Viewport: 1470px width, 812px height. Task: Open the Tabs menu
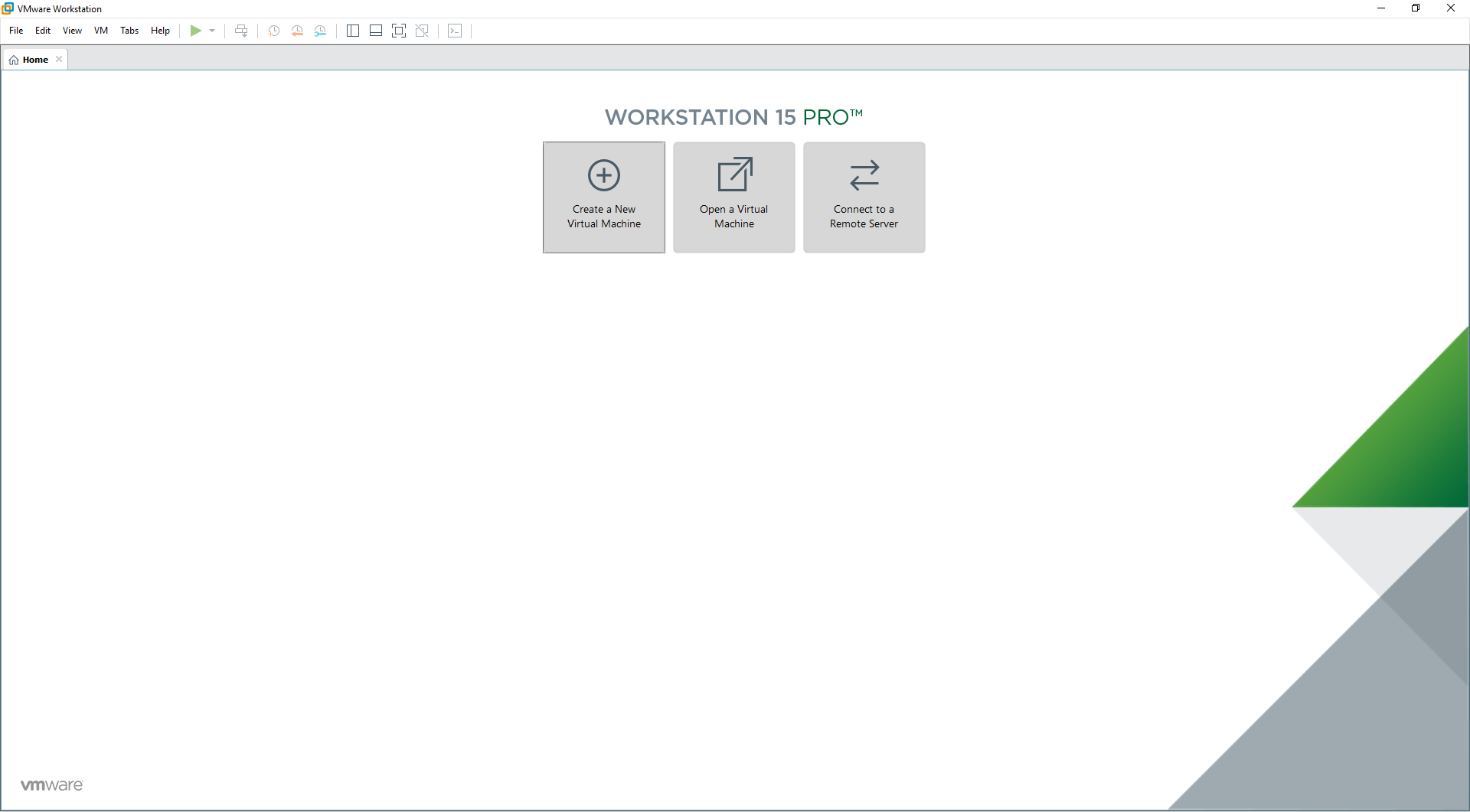click(x=129, y=31)
